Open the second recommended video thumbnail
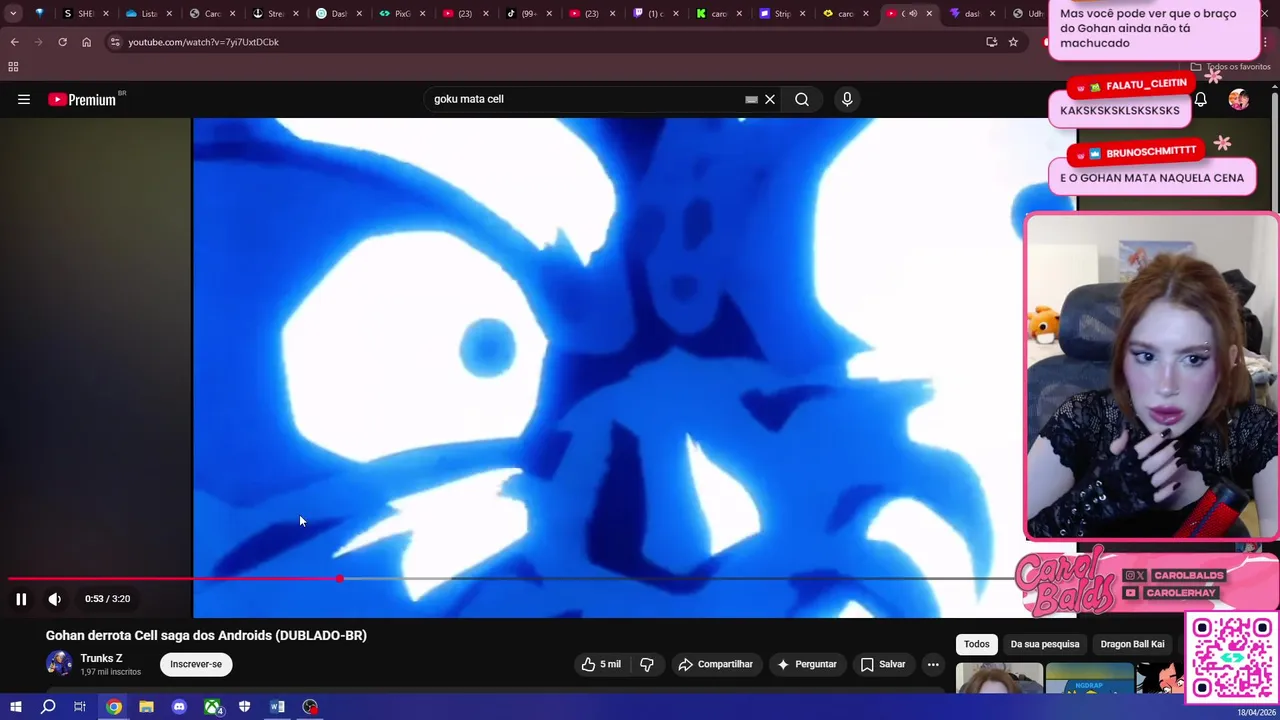Image resolution: width=1280 pixels, height=720 pixels. [1090, 678]
